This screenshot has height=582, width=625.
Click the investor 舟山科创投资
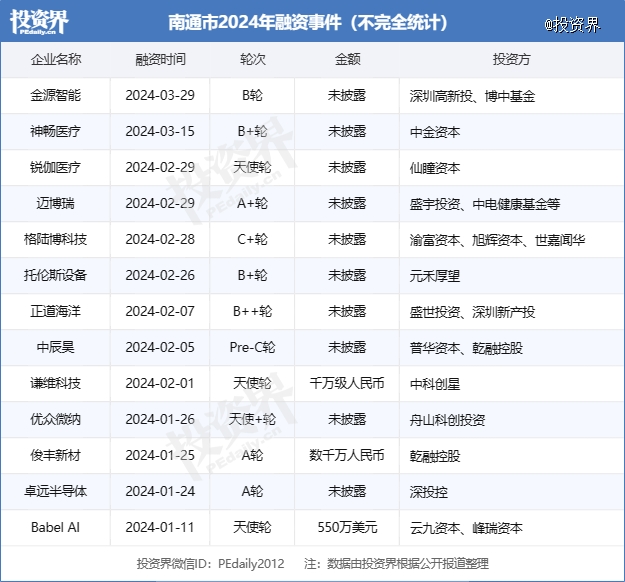coord(447,420)
